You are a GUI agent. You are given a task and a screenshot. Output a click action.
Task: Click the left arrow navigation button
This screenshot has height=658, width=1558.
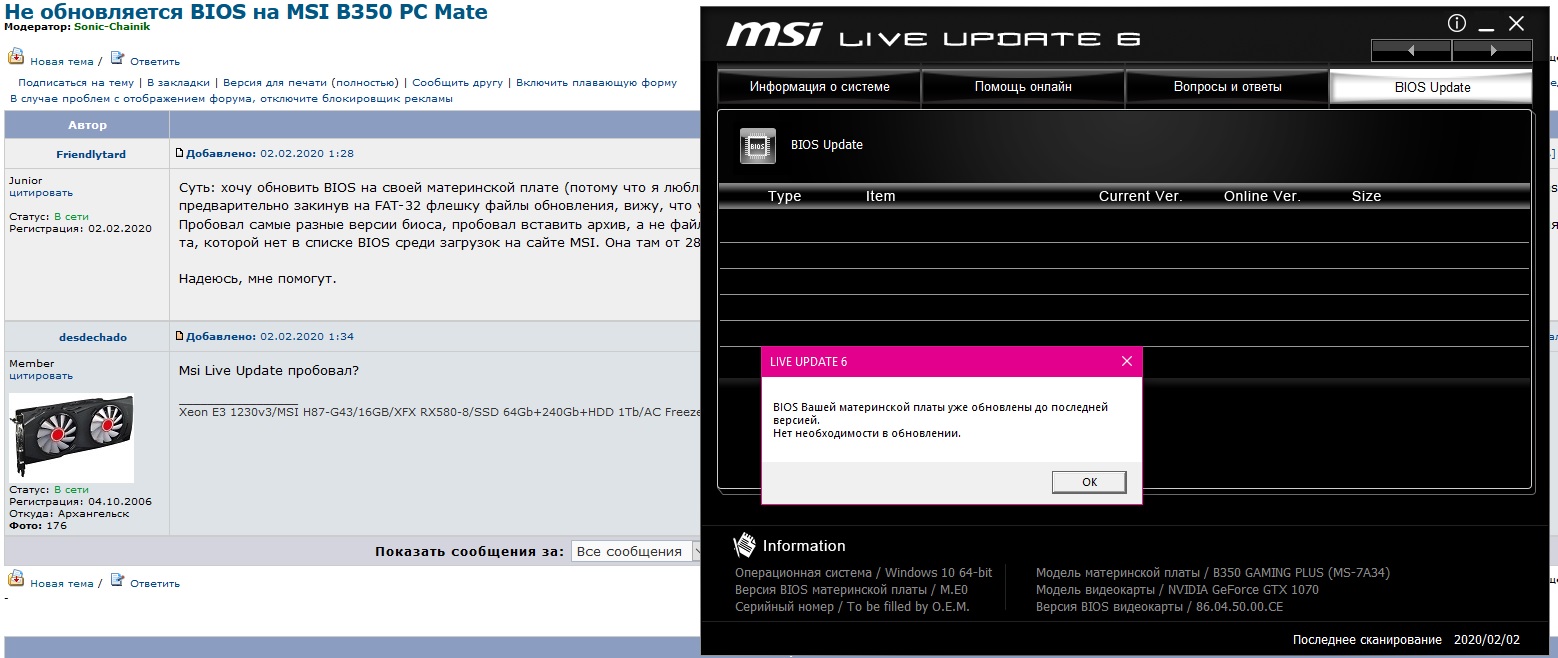point(1411,51)
